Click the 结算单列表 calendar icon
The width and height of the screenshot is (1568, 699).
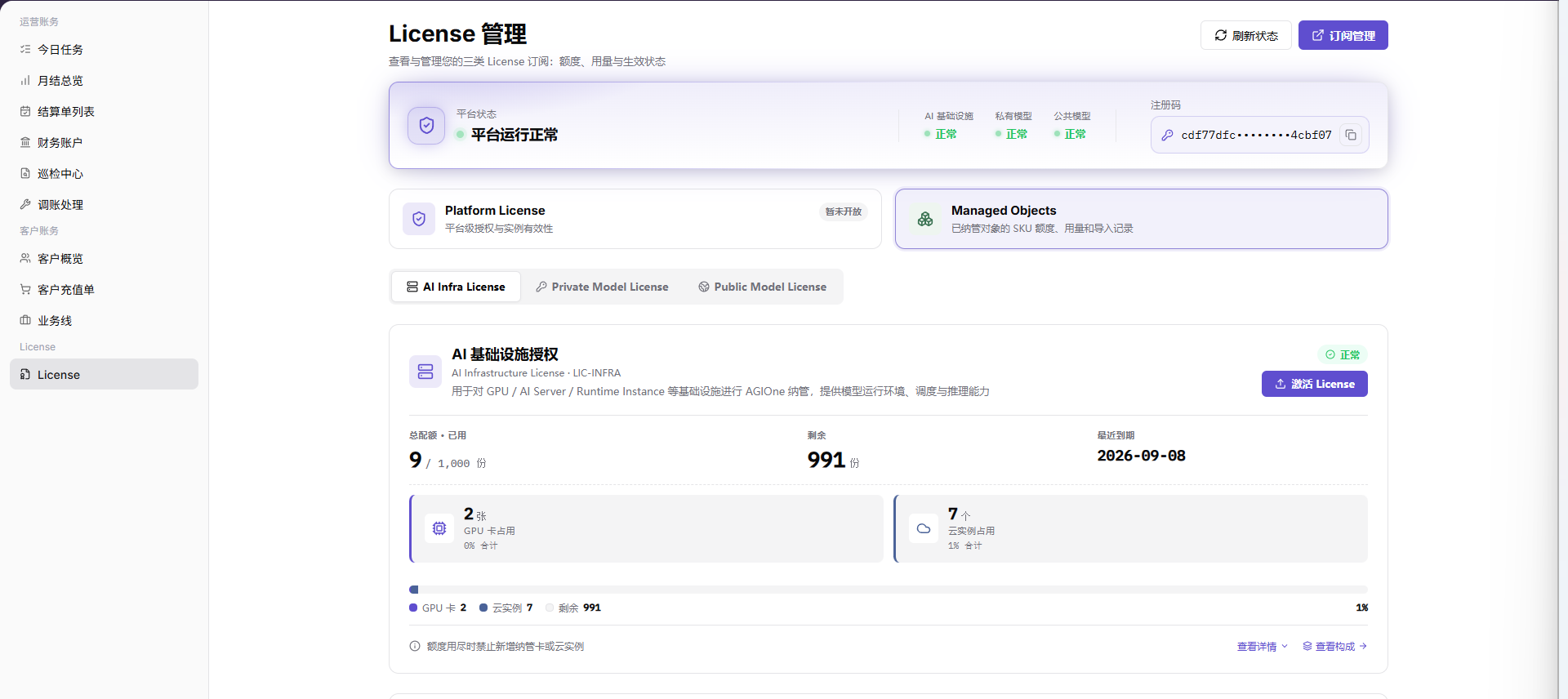coord(25,112)
